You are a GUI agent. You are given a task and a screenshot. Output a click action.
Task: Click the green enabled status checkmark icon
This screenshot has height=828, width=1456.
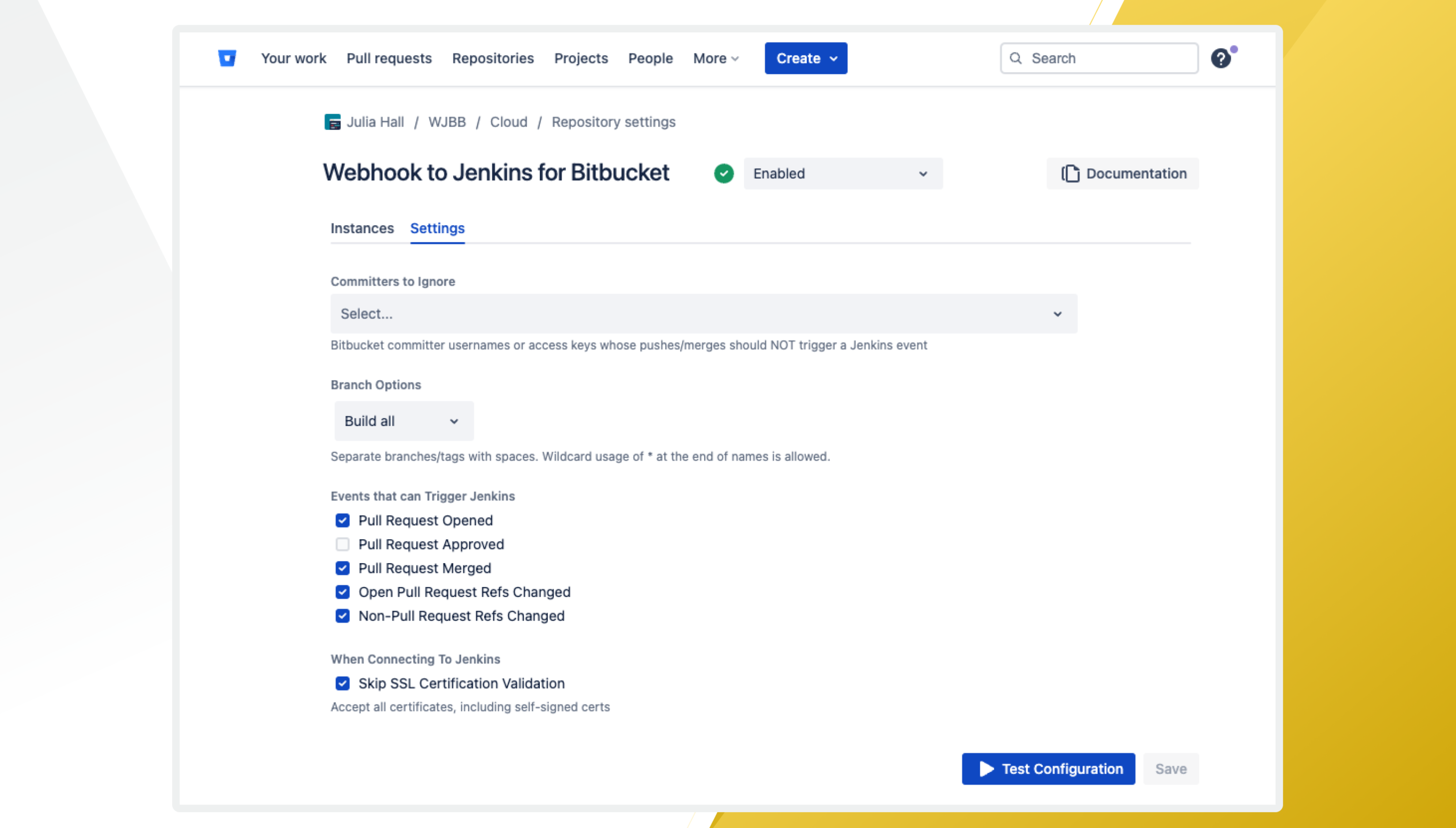[724, 174]
